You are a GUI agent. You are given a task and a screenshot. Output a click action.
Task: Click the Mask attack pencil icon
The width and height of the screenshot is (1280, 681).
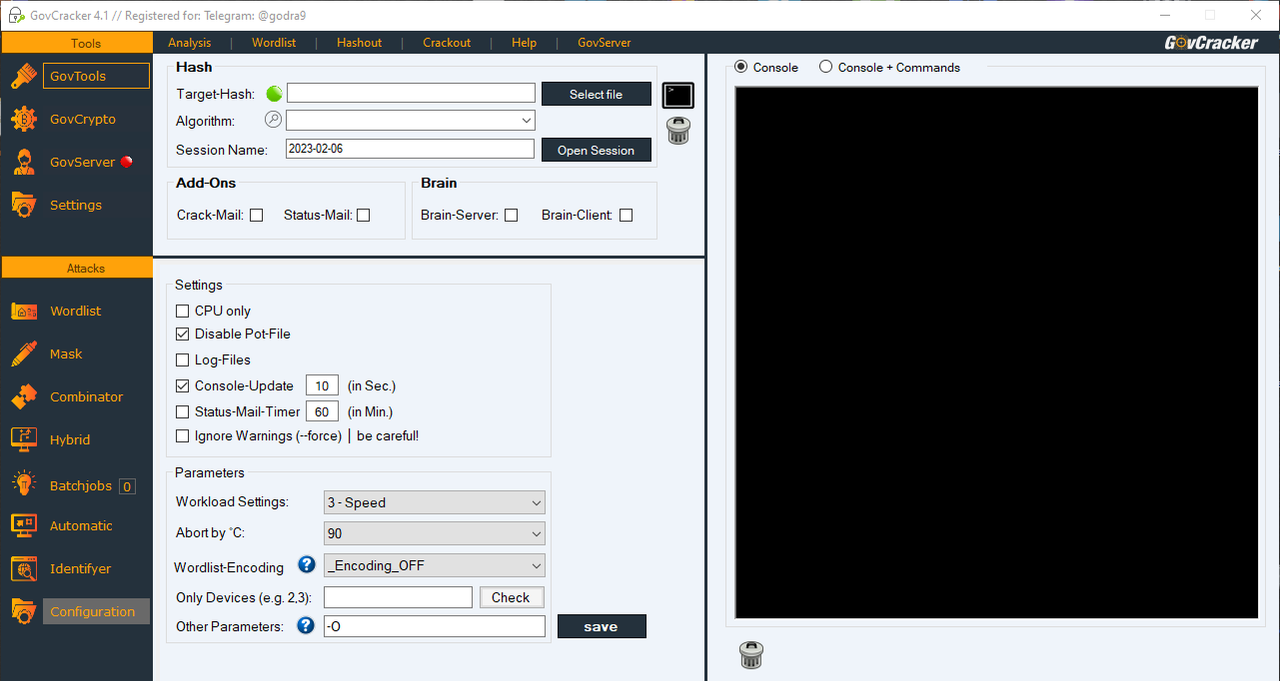tap(24, 354)
